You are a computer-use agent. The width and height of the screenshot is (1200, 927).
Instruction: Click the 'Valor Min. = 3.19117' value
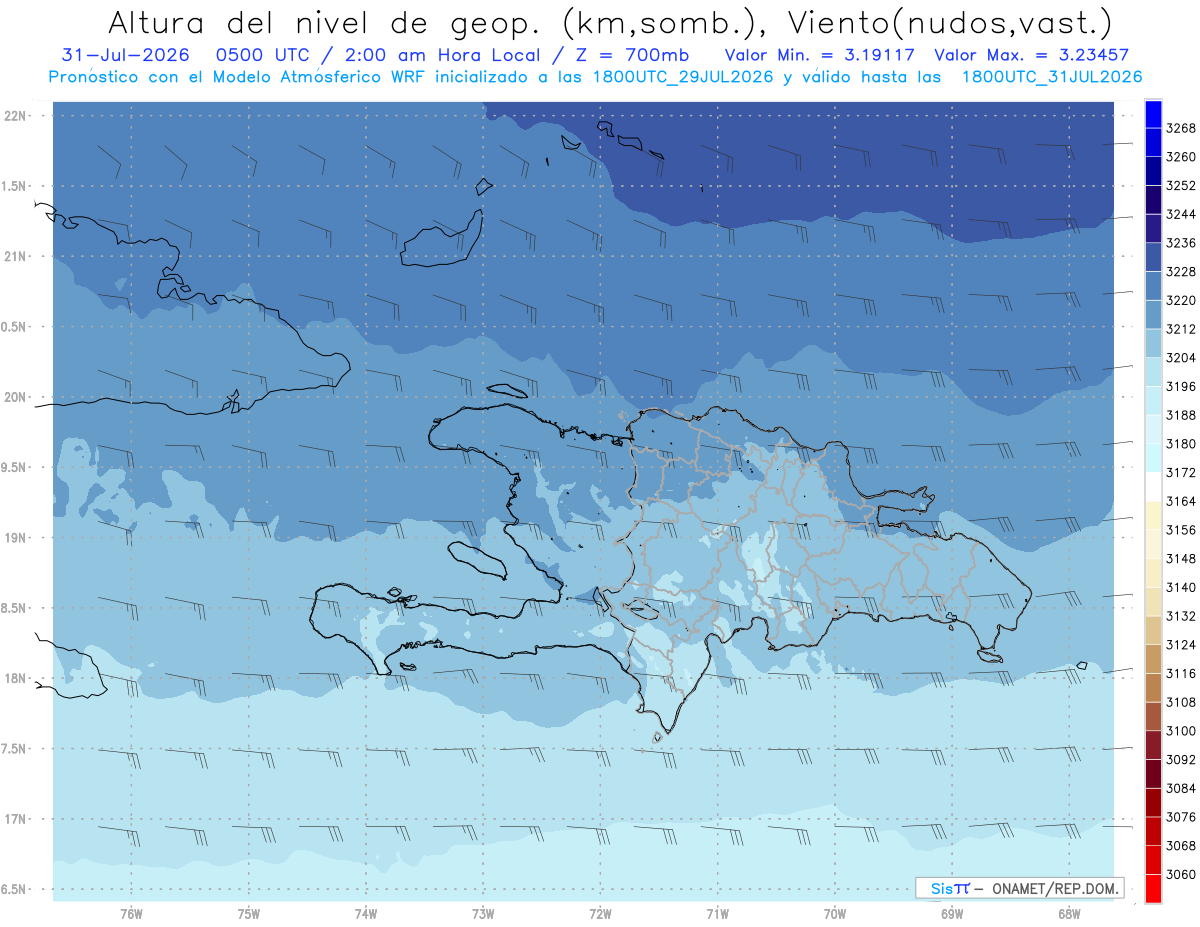pyautogui.click(x=819, y=56)
